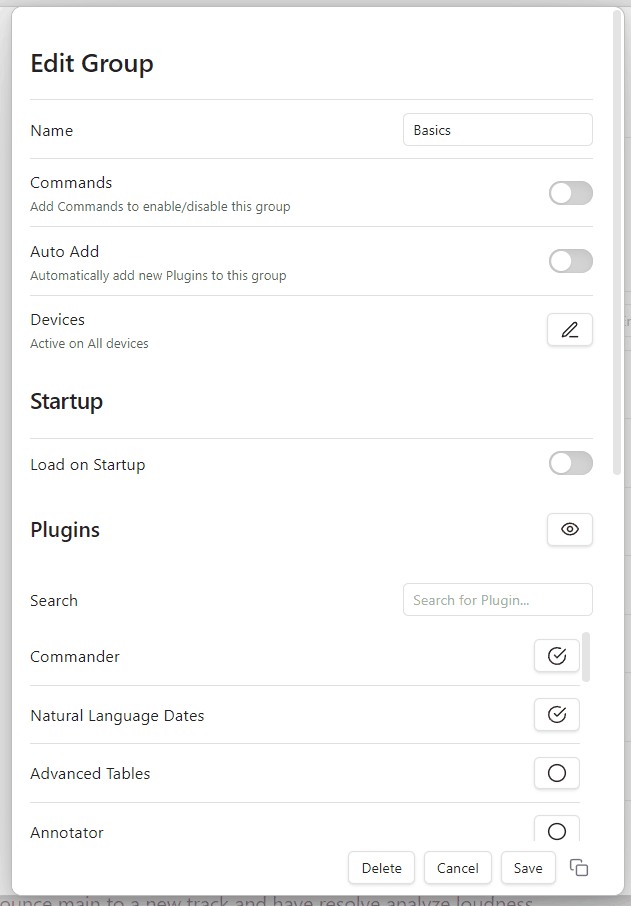
Task: Enable the Commands toggle switch
Action: pos(570,193)
